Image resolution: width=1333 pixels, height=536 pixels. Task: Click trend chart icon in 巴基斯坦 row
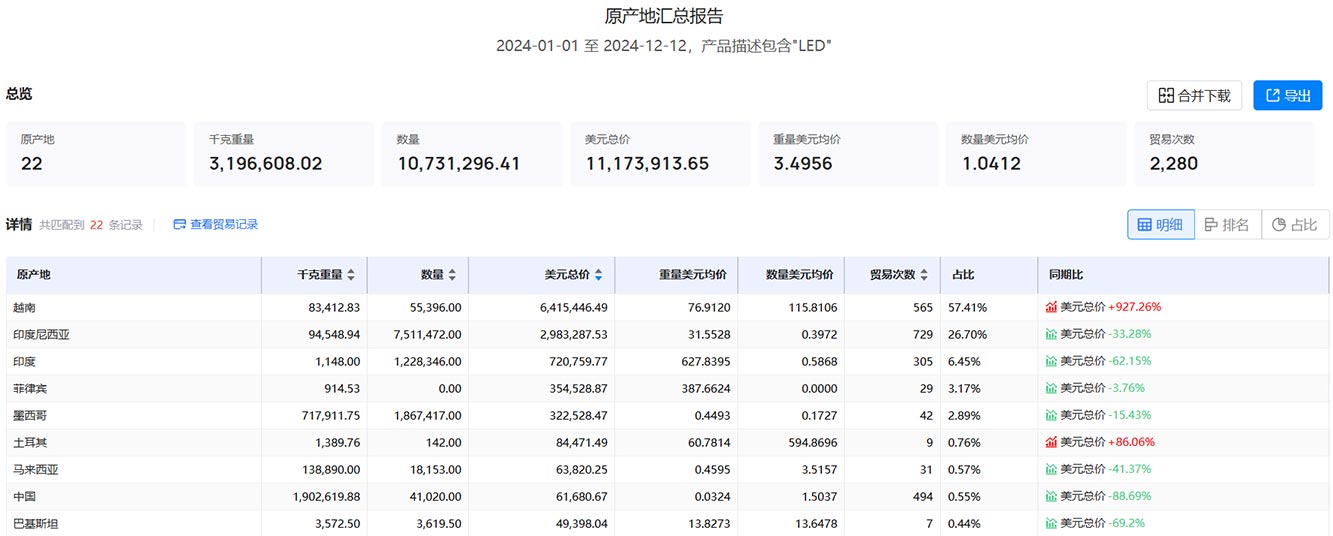(1052, 523)
